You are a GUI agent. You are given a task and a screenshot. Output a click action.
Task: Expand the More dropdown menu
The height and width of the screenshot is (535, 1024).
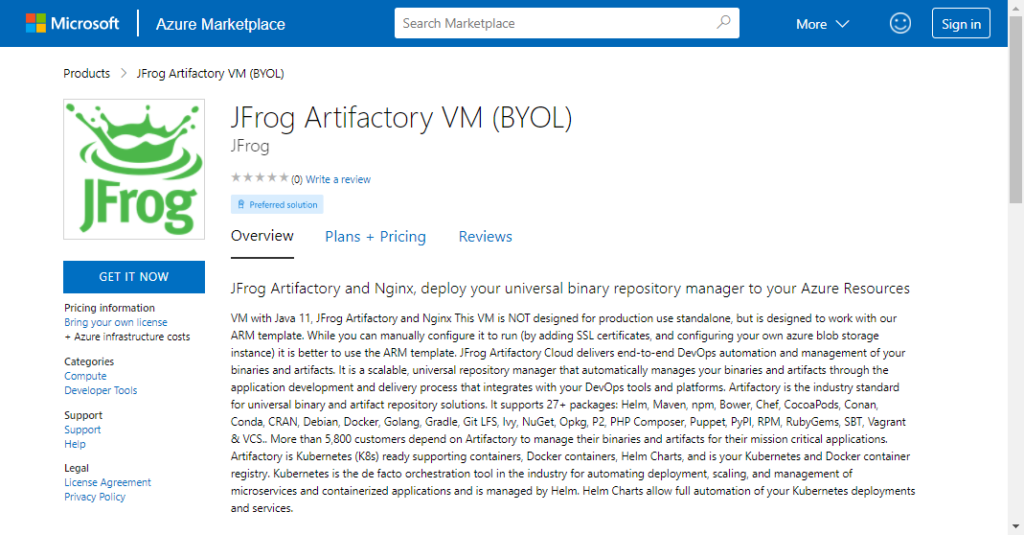(x=822, y=24)
